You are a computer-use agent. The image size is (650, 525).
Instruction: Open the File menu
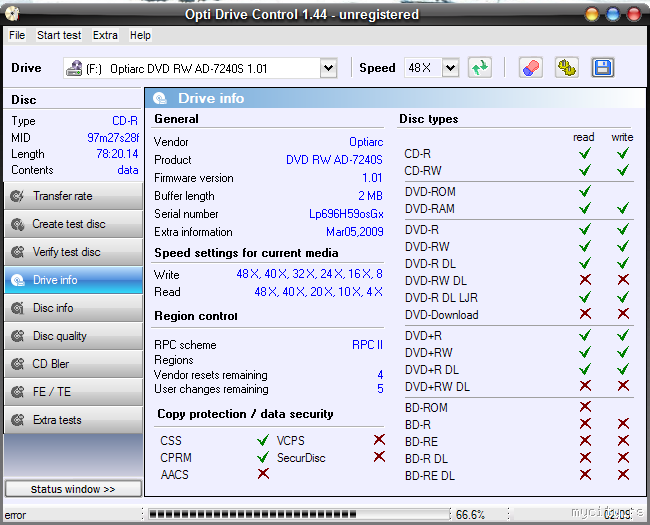tap(17, 35)
